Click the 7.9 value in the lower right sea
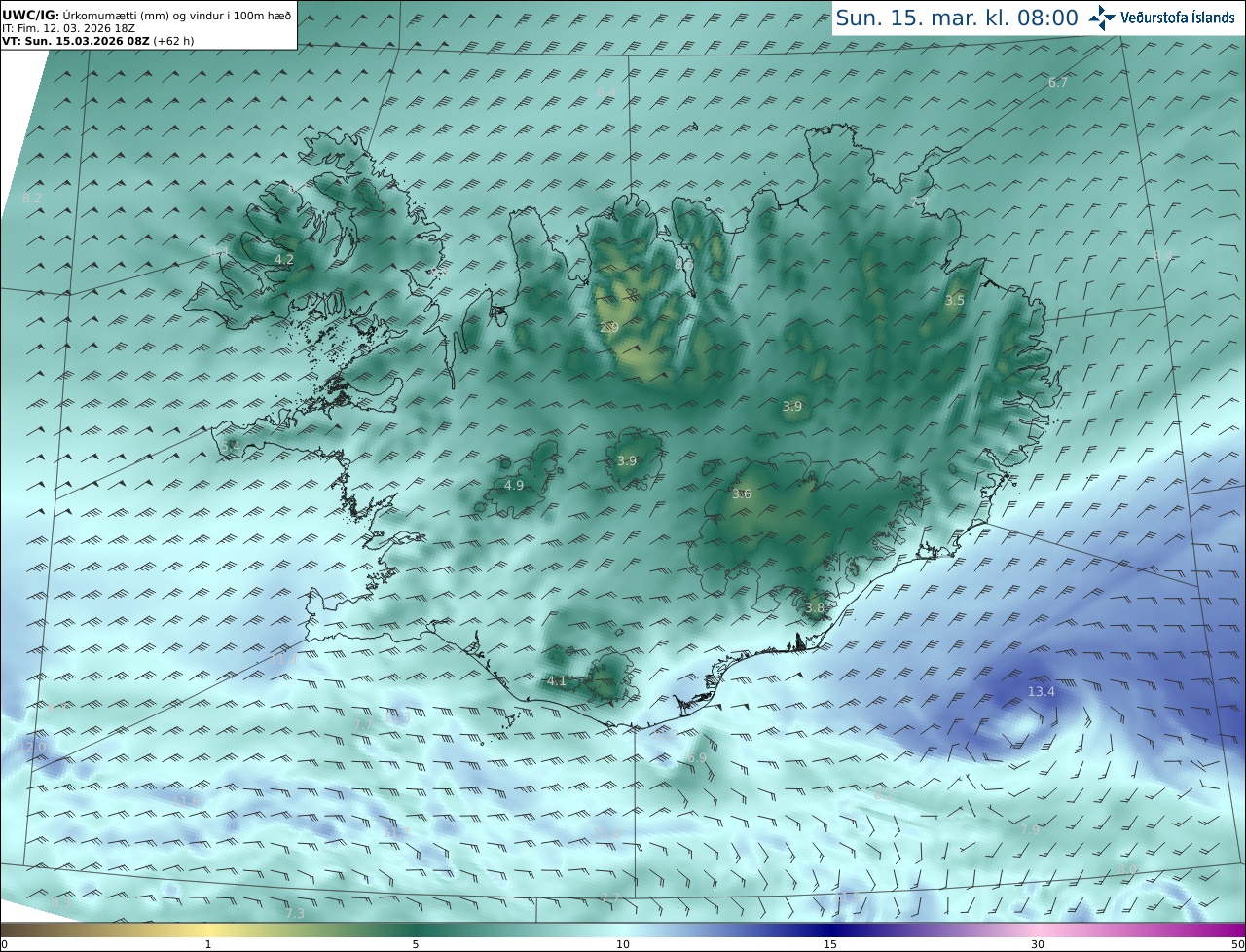Image resolution: width=1246 pixels, height=952 pixels. click(x=1030, y=830)
